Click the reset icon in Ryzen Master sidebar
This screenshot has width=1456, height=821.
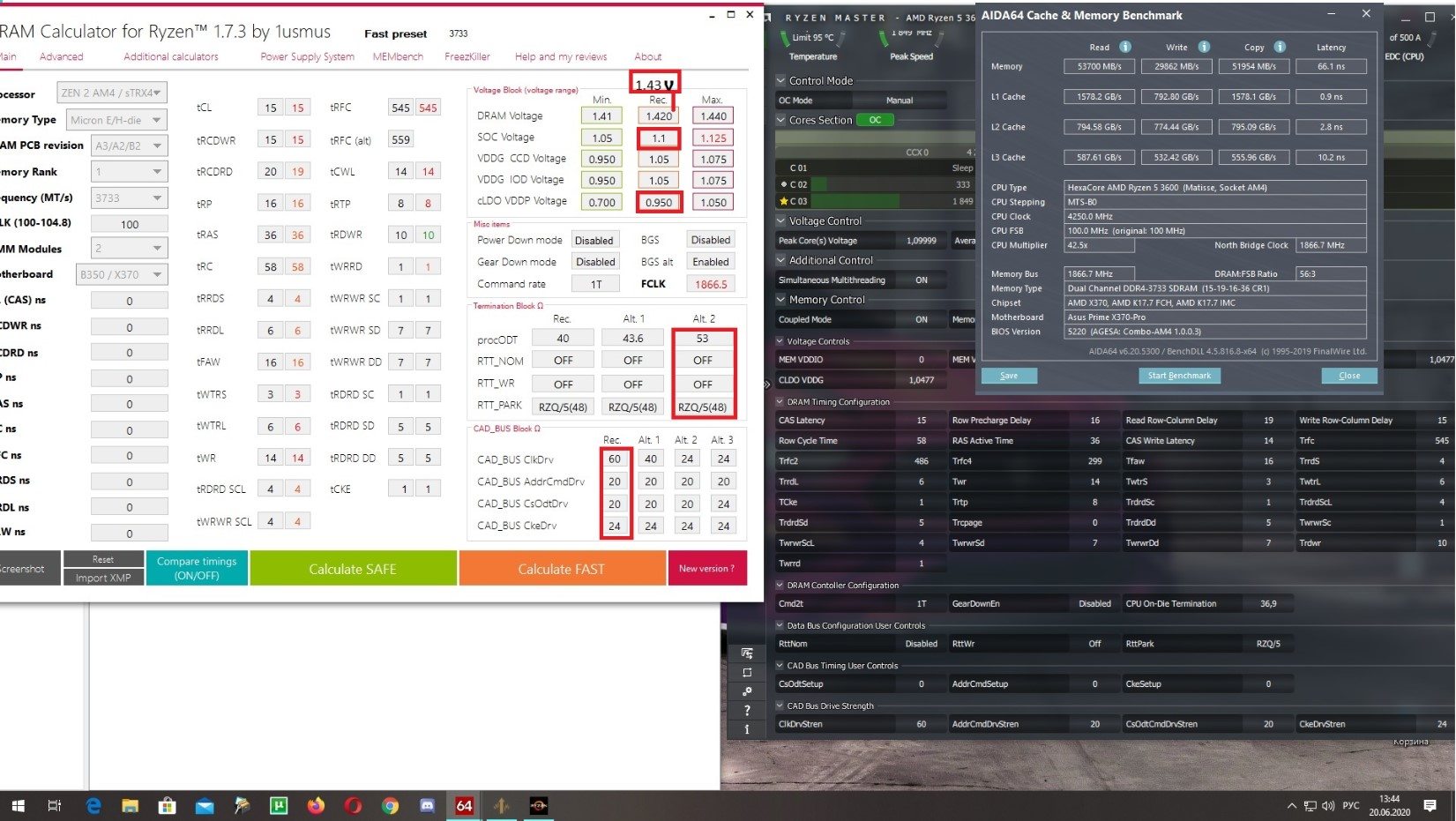pyautogui.click(x=747, y=673)
